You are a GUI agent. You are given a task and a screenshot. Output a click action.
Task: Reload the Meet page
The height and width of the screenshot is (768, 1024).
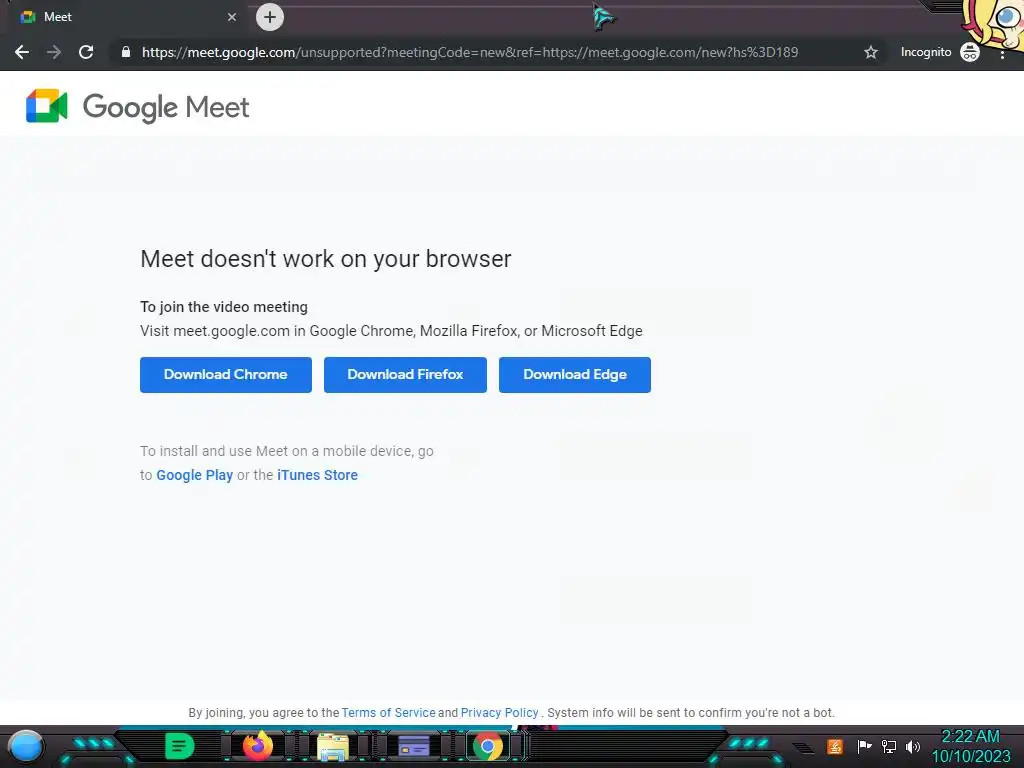(86, 52)
